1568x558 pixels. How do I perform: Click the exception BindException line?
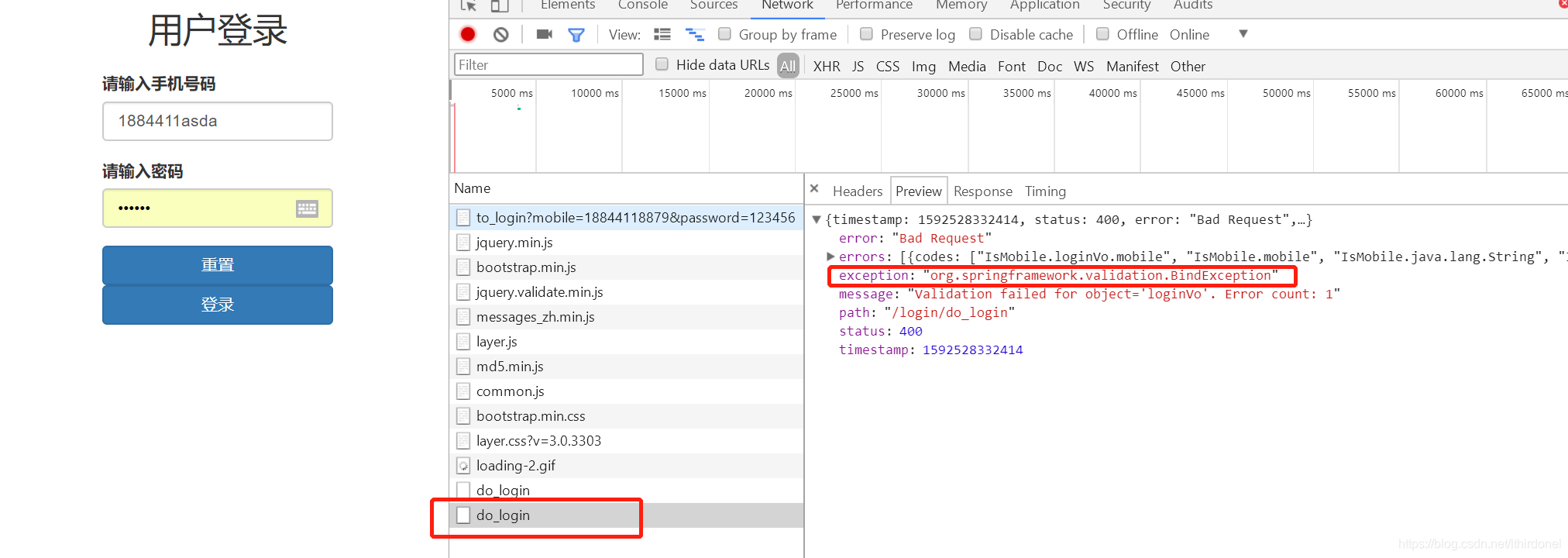1058,276
